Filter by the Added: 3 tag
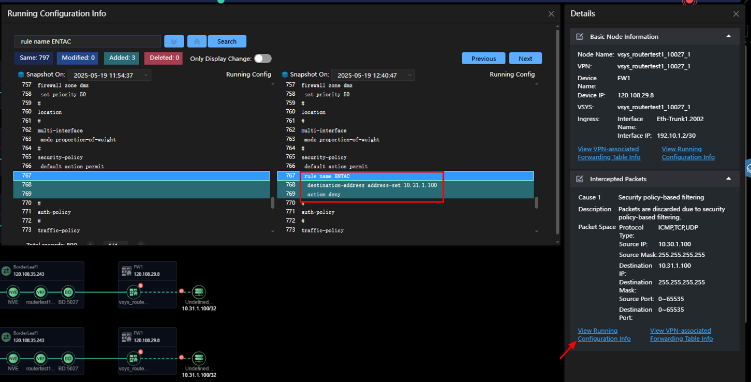Viewport: 751px width, 382px height. (x=122, y=58)
